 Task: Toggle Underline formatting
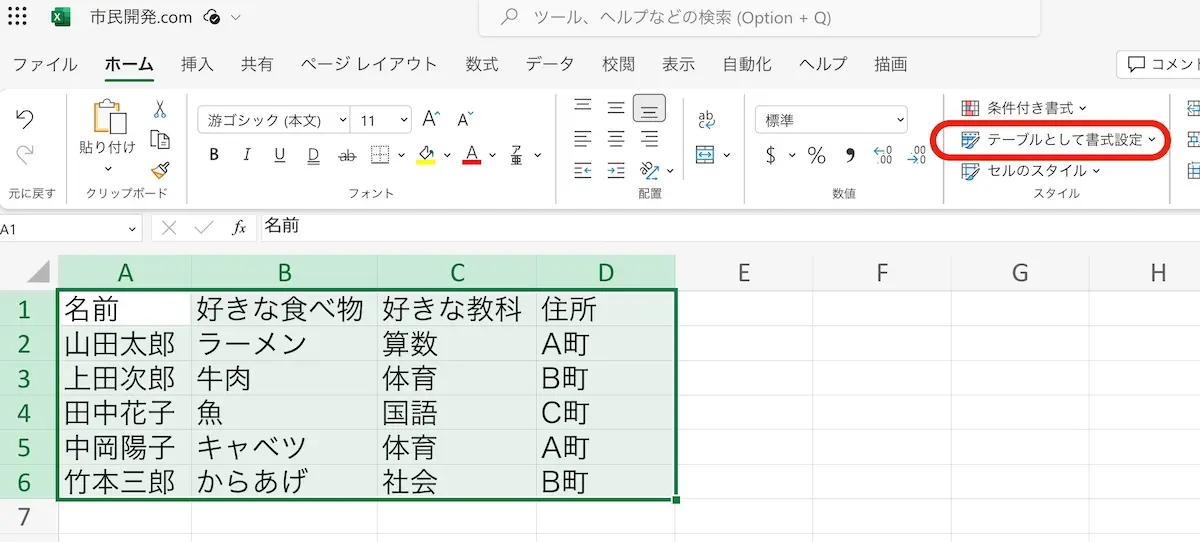tap(280, 155)
